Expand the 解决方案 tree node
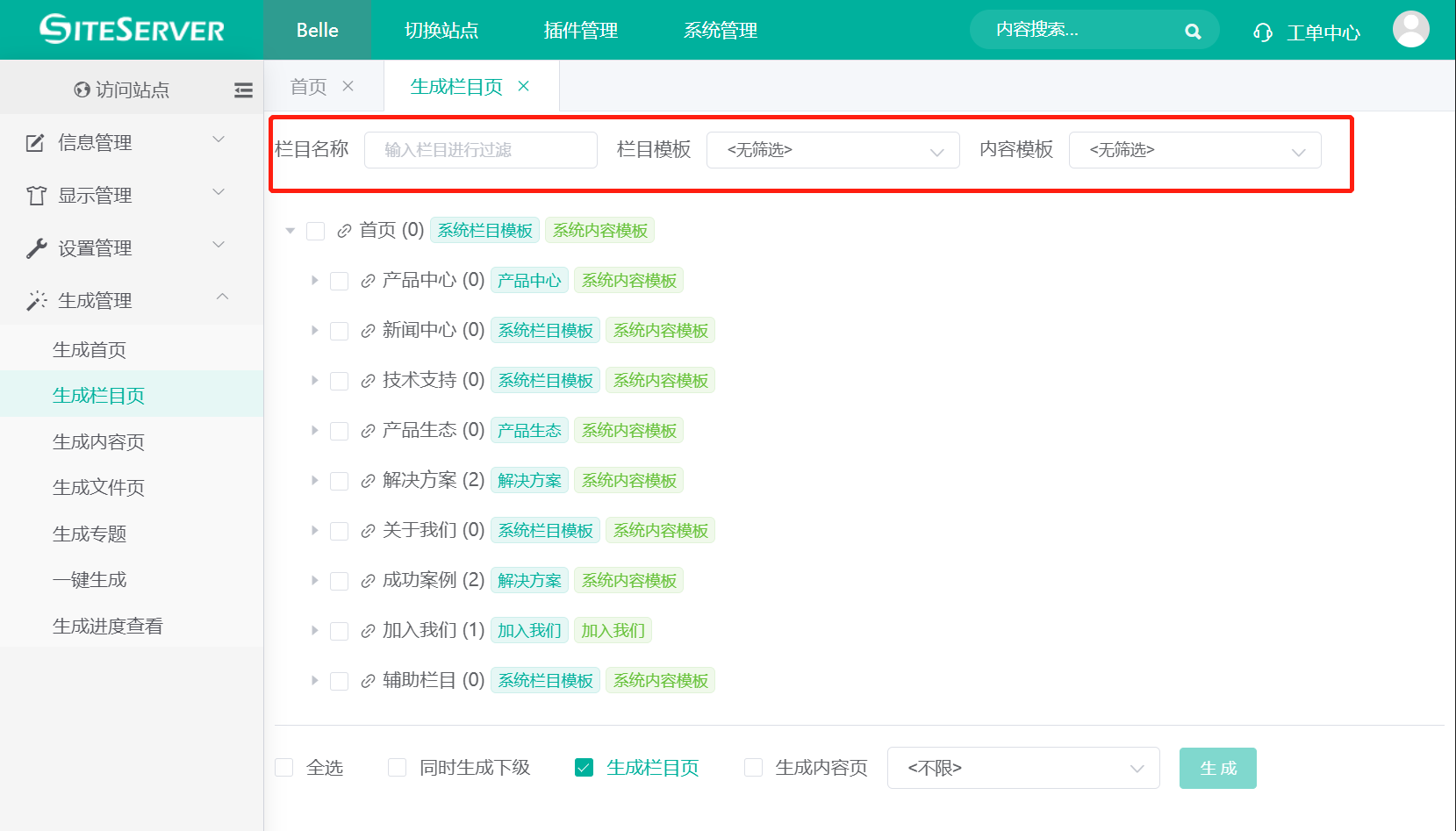Screen dimensions: 1456x831 coord(314,480)
